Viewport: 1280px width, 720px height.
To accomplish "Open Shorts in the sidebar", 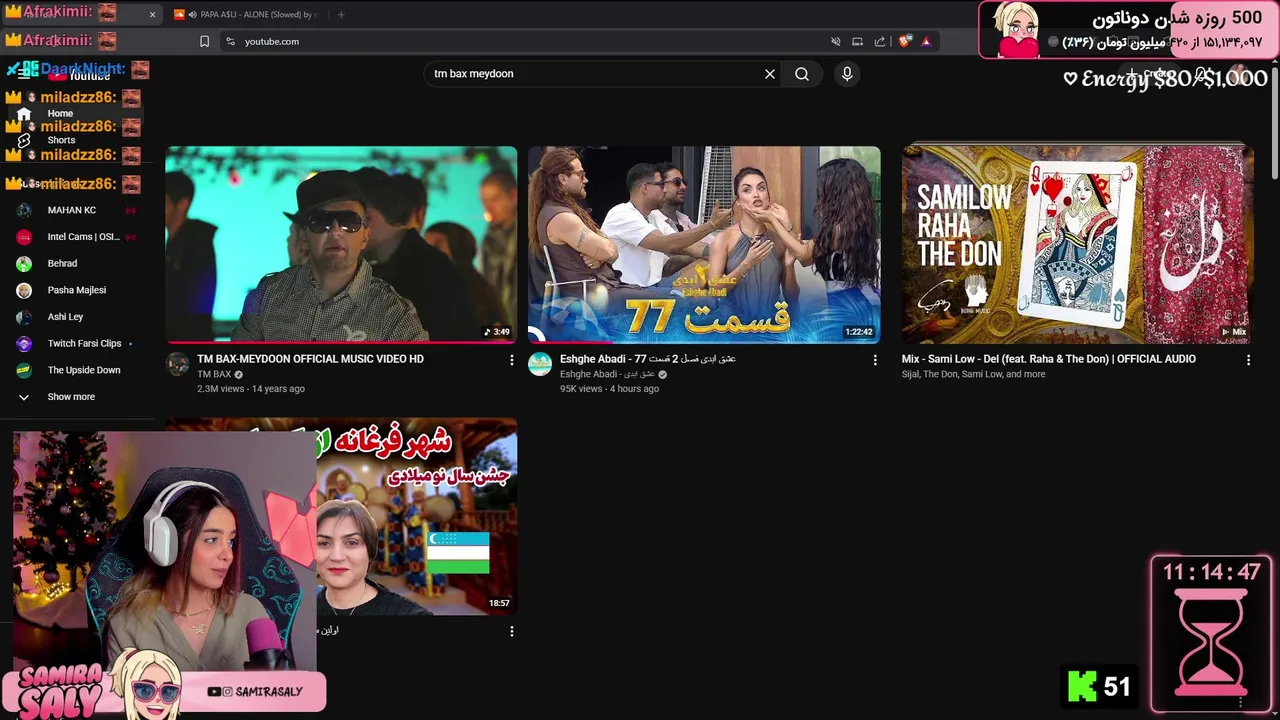I will [60, 140].
